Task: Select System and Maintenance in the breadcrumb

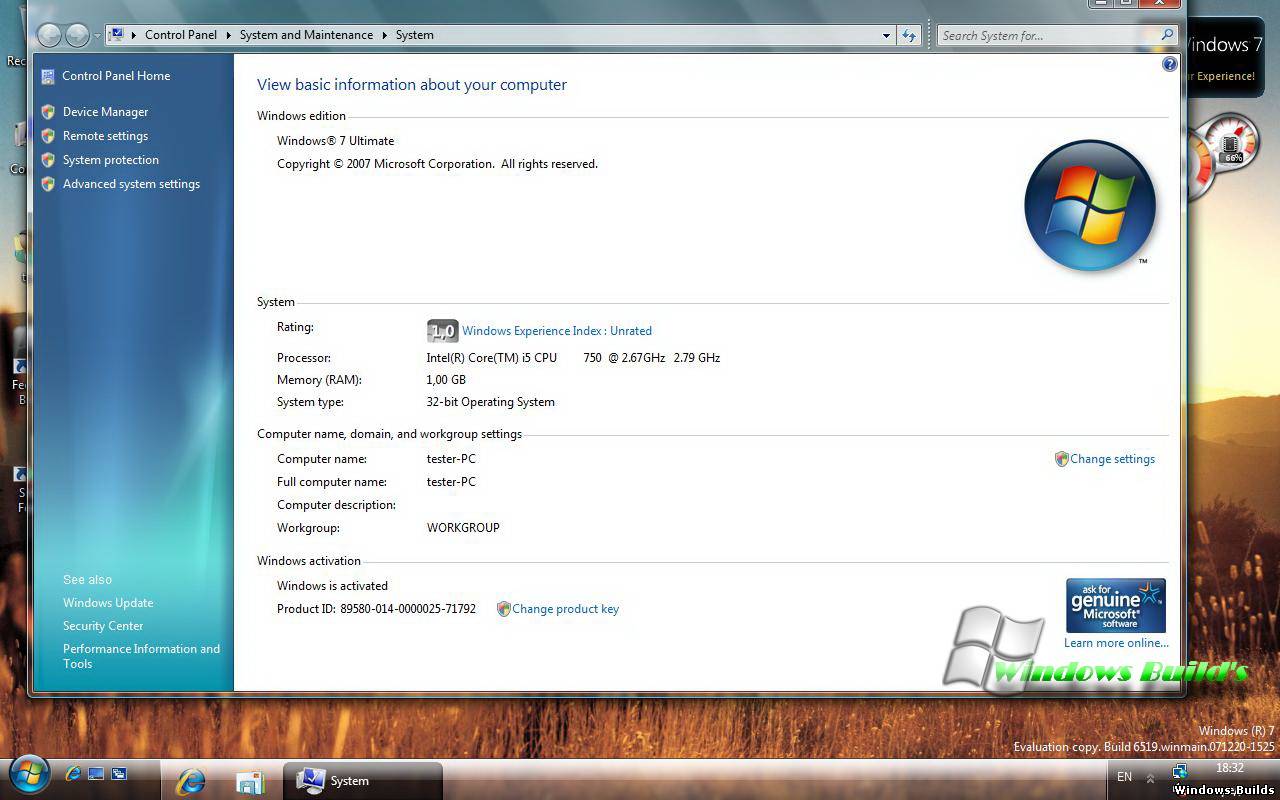Action: [306, 35]
